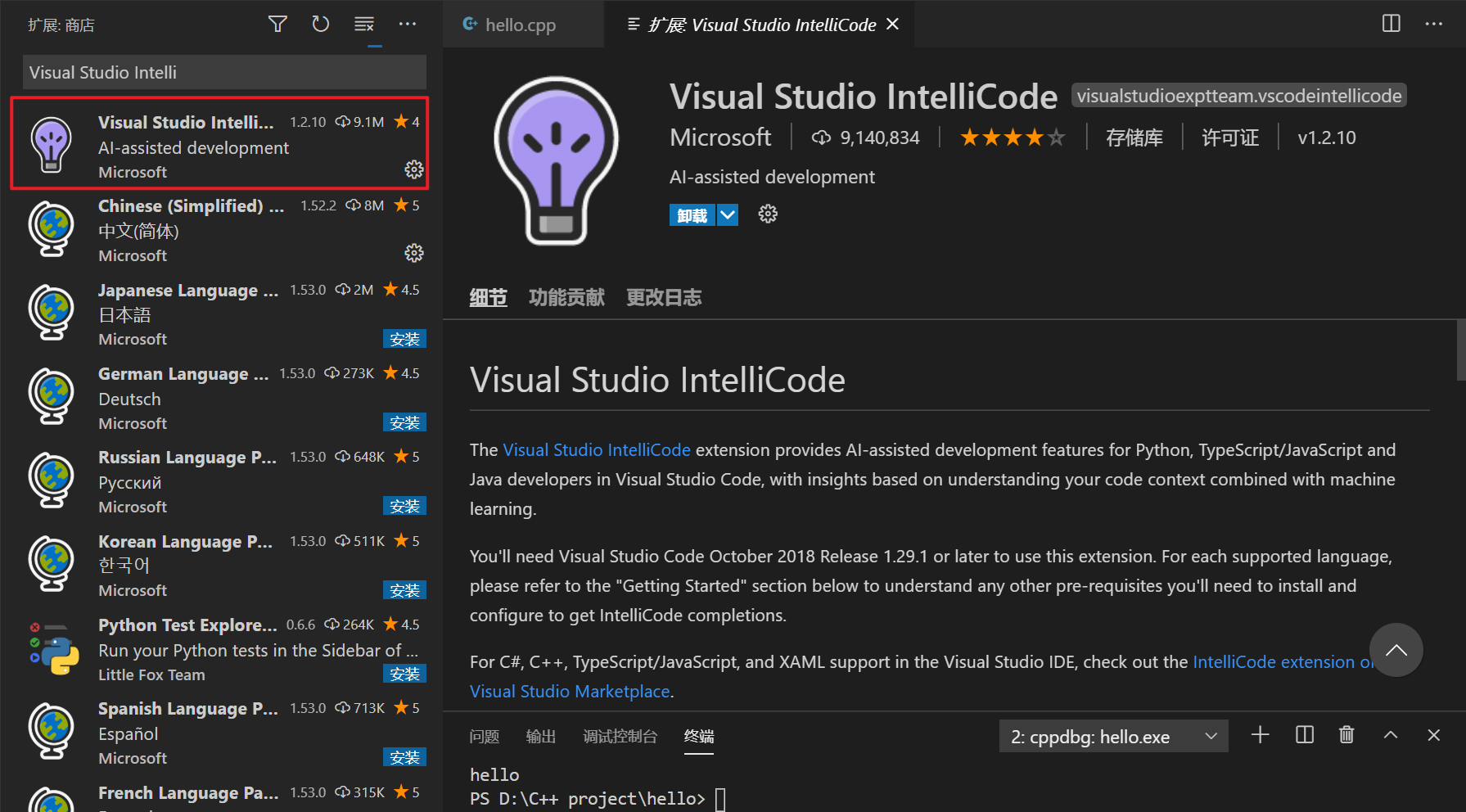Open extensions view more actions menu

[x=408, y=25]
